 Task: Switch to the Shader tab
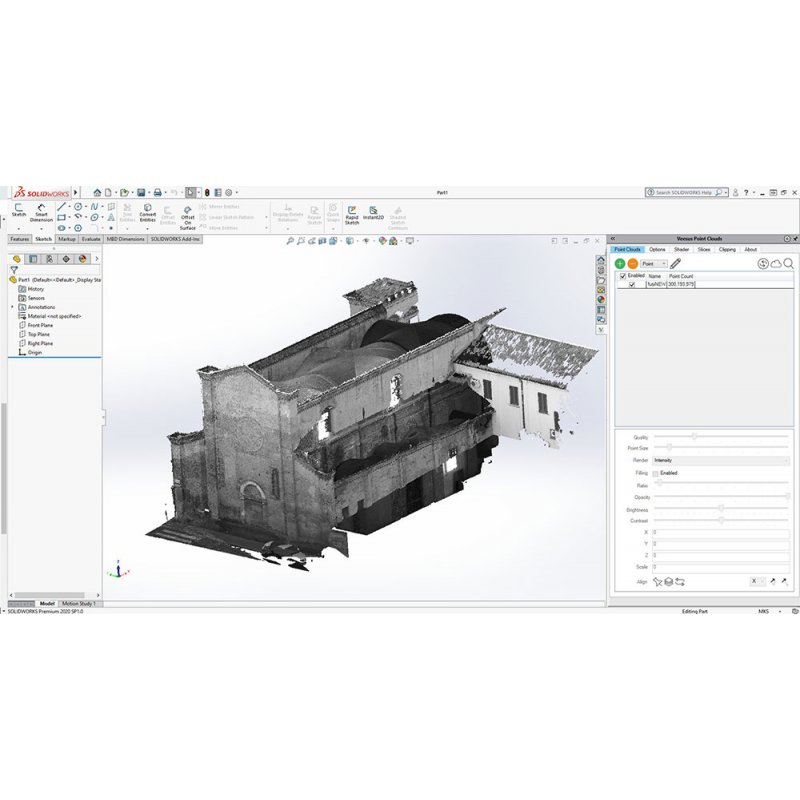[681, 249]
